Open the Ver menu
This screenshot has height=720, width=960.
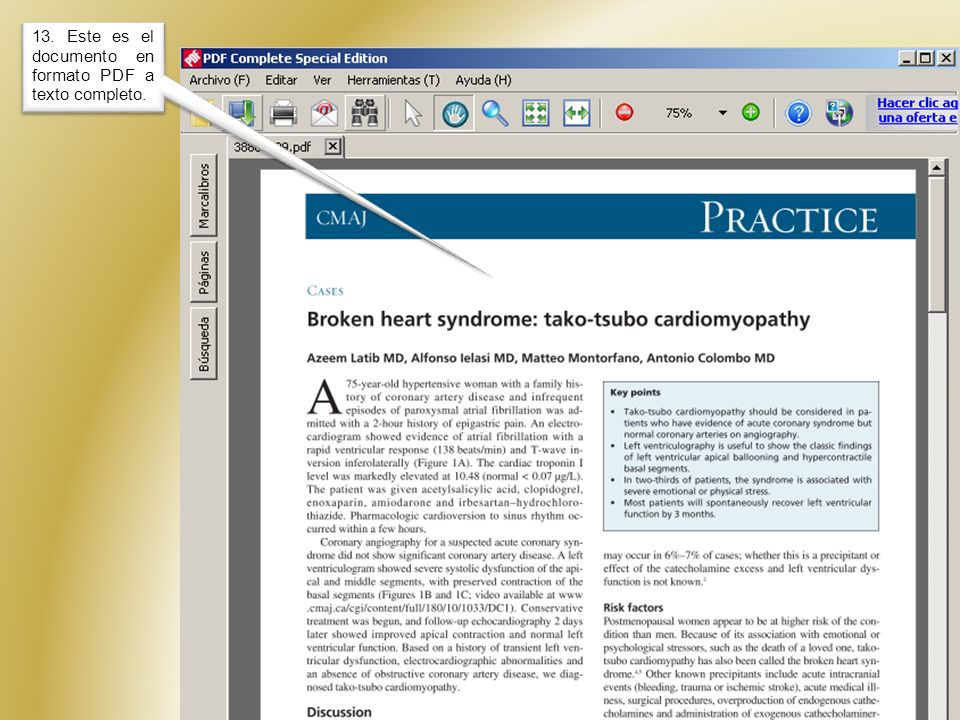click(x=323, y=80)
